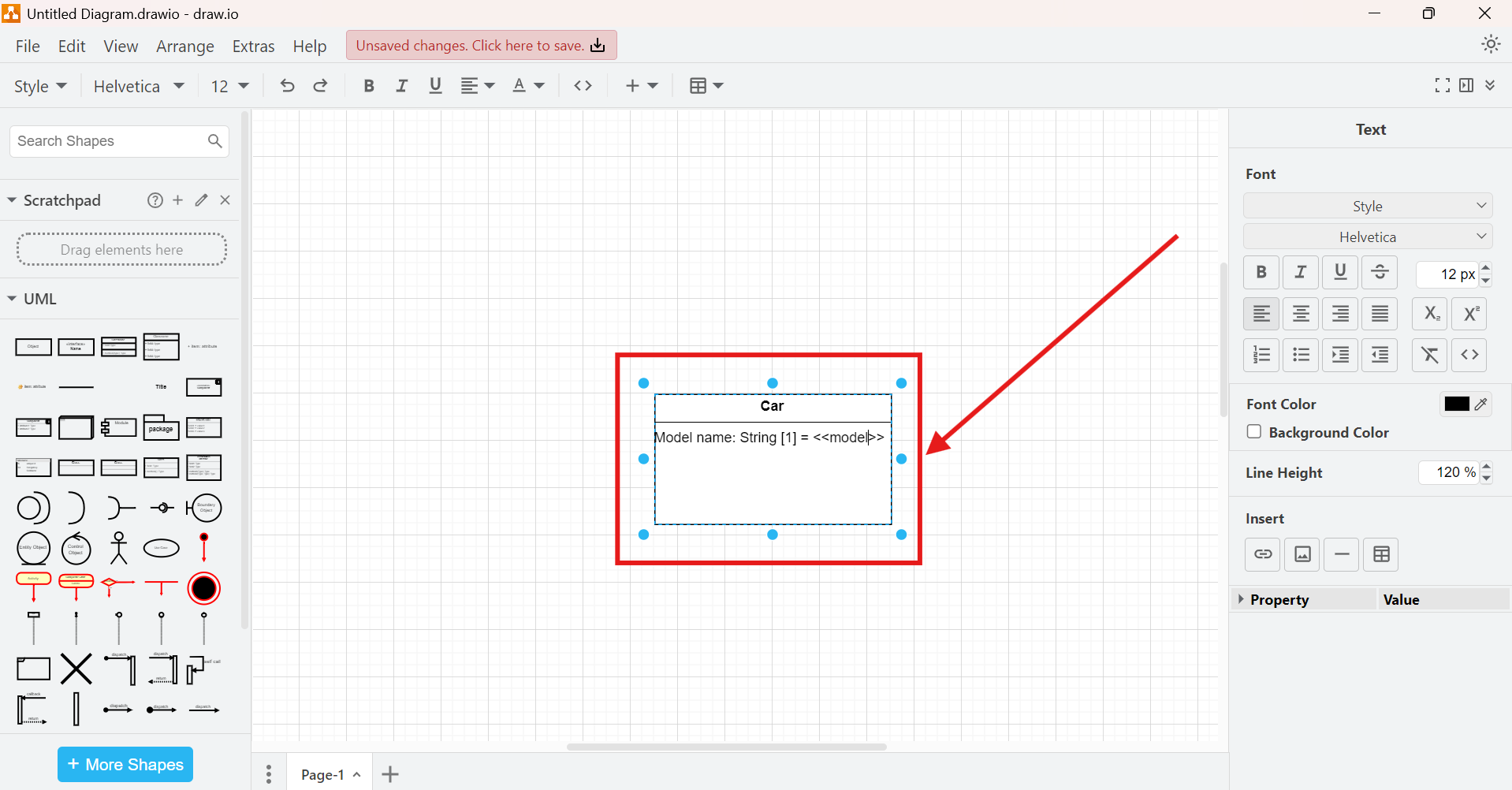Open the Font Style dropdown

pos(1368,206)
